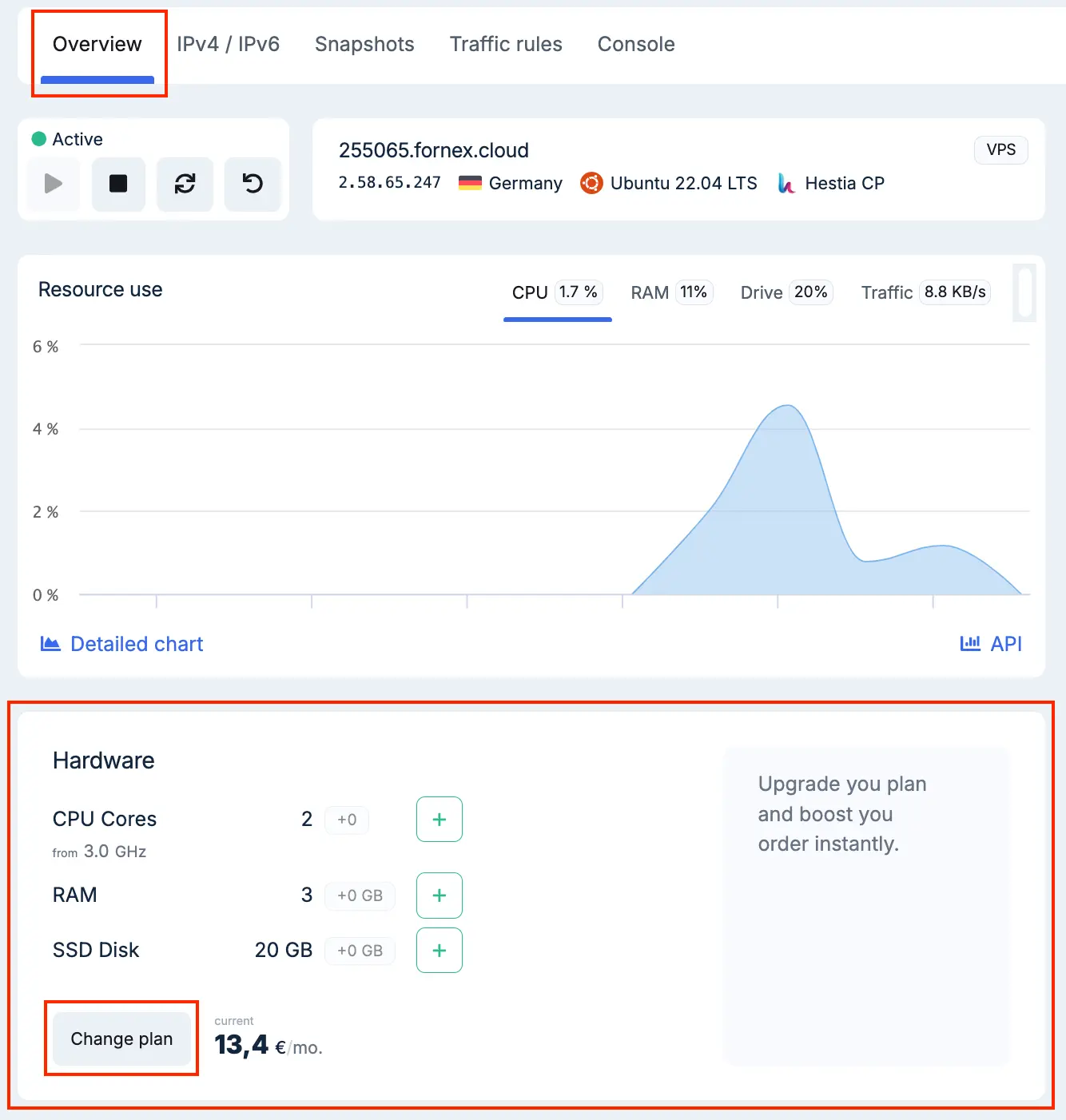The image size is (1066, 1120).
Task: Show the Drive usage chart
Action: (786, 292)
